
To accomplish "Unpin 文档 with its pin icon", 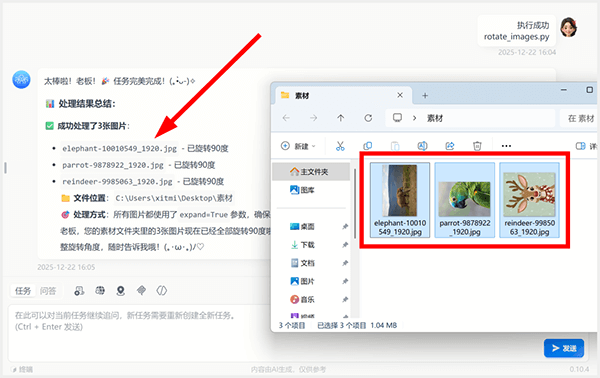I will [345, 263].
